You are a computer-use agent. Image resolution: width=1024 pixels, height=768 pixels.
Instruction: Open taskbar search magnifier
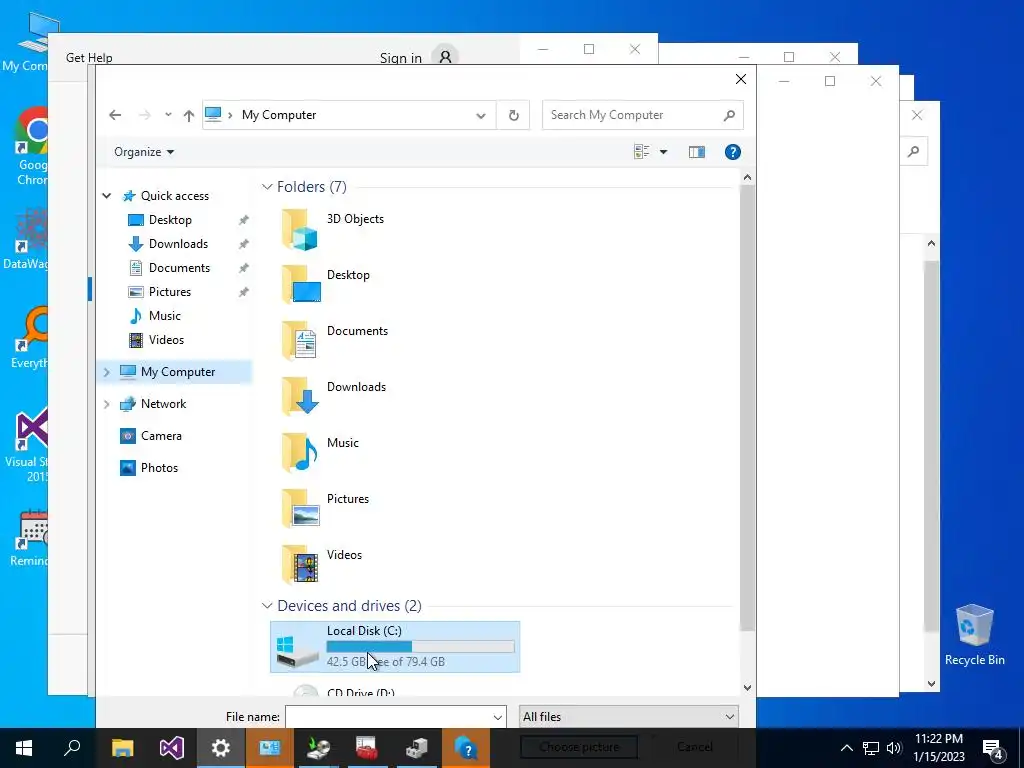point(72,748)
